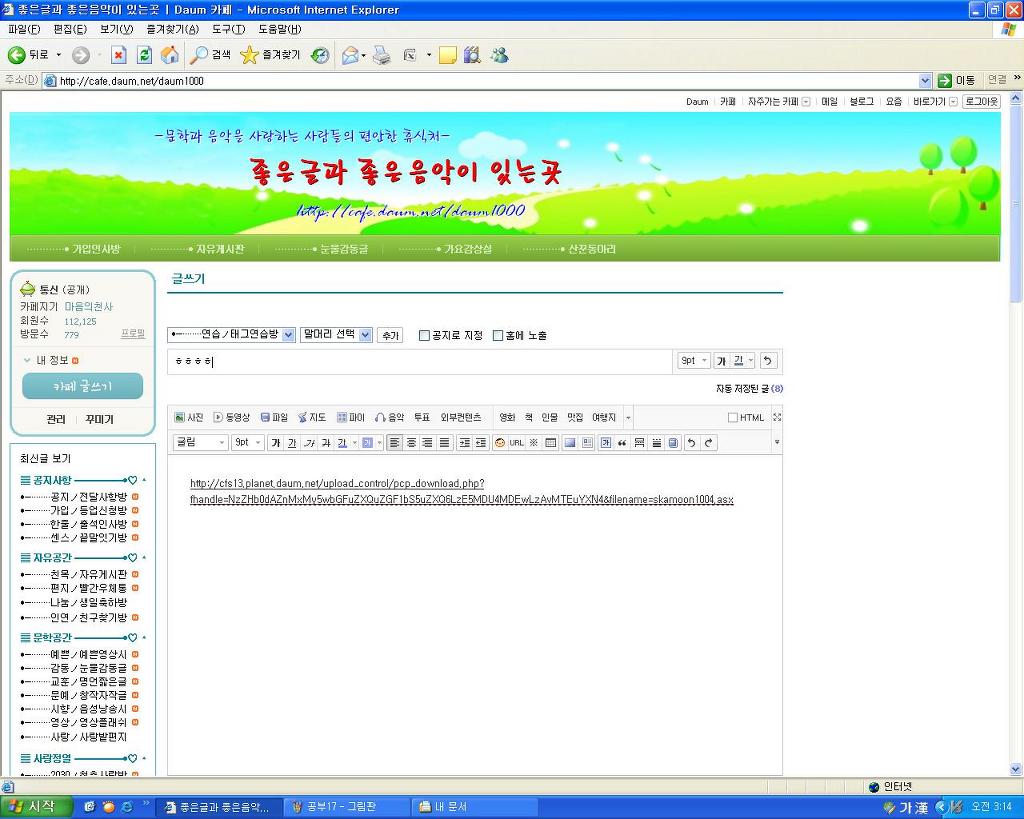Open 말머리 선택 dropdown
1024x819 pixels.
pos(336,334)
